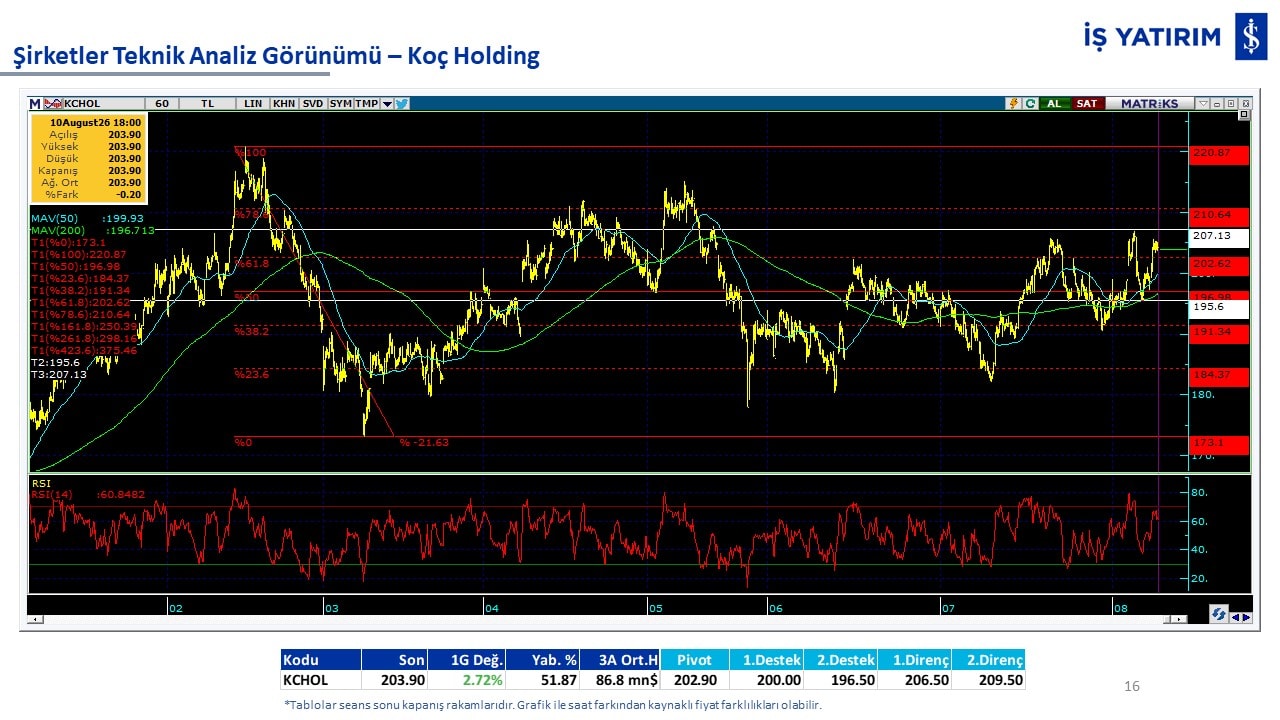The height and width of the screenshot is (720, 1280).
Task: Open the chart type icon beside KCHOL
Action: (53, 103)
